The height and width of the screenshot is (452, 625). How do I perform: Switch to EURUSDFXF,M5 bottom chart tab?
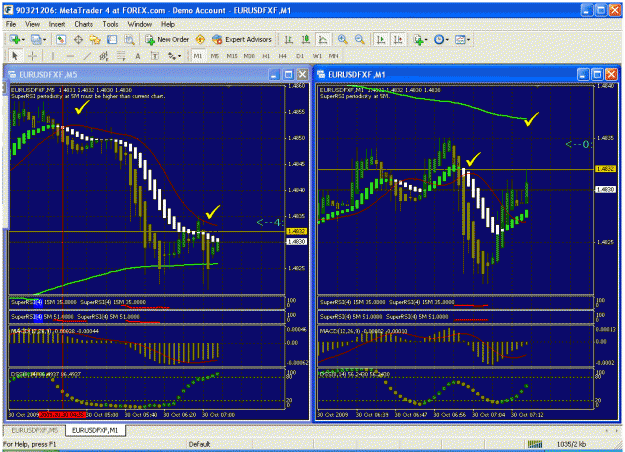point(34,430)
